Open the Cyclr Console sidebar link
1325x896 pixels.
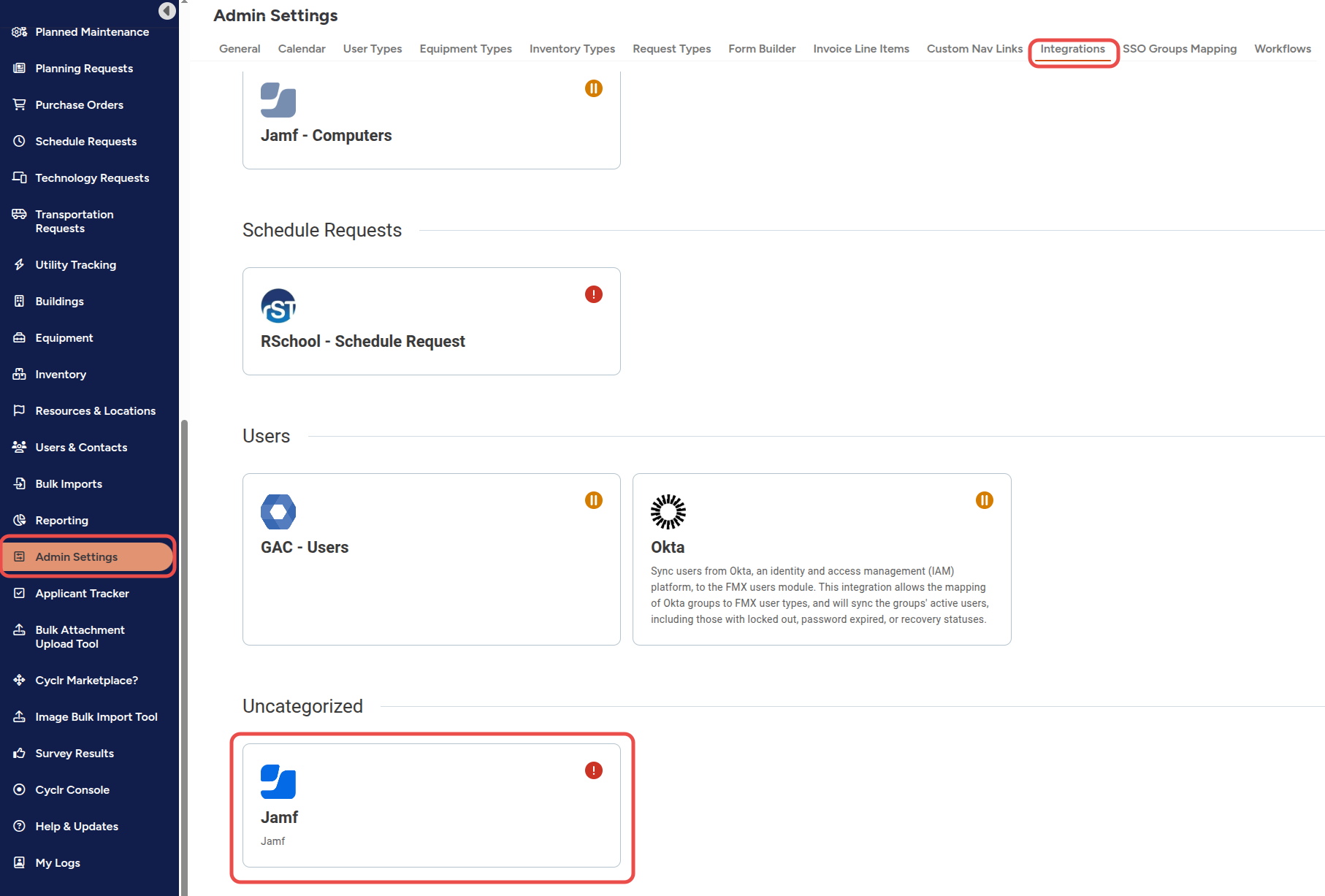point(72,790)
